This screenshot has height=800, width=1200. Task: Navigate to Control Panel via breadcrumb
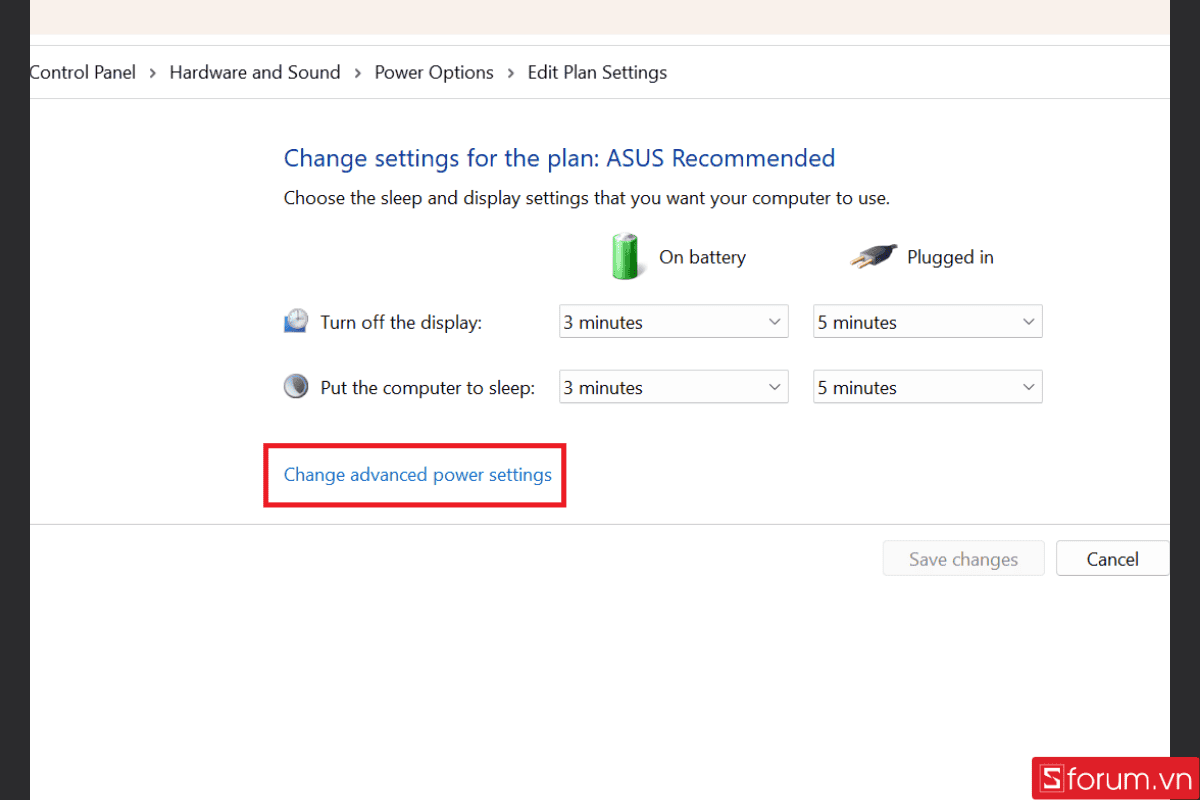click(82, 72)
